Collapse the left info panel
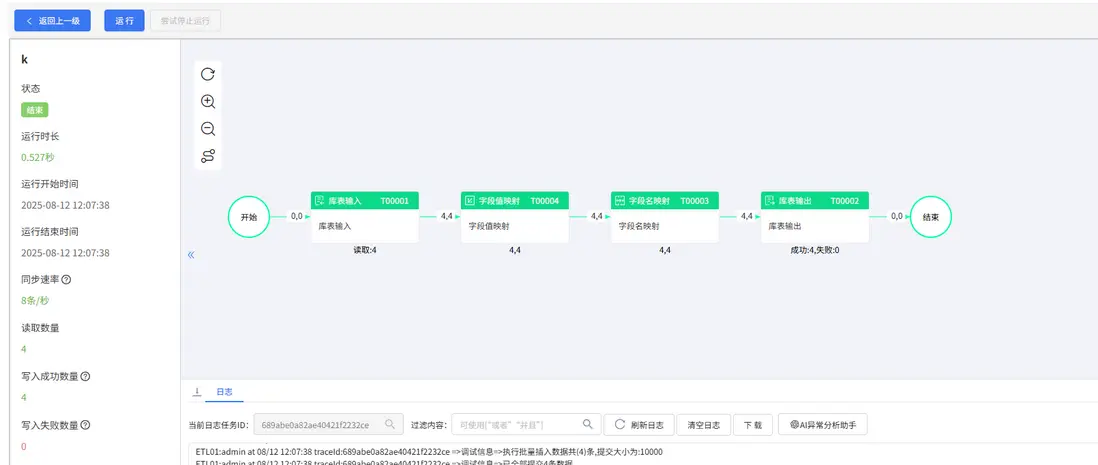The width and height of the screenshot is (1098, 465). (x=191, y=255)
